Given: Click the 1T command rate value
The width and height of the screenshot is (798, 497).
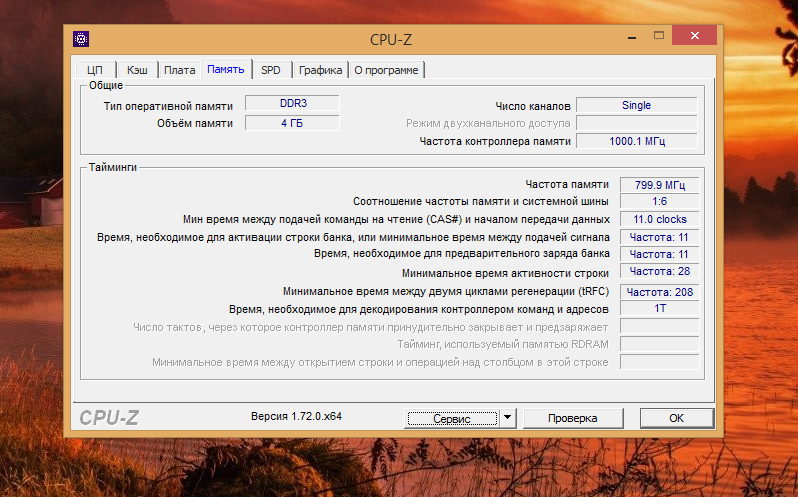Looking at the screenshot, I should (x=660, y=308).
